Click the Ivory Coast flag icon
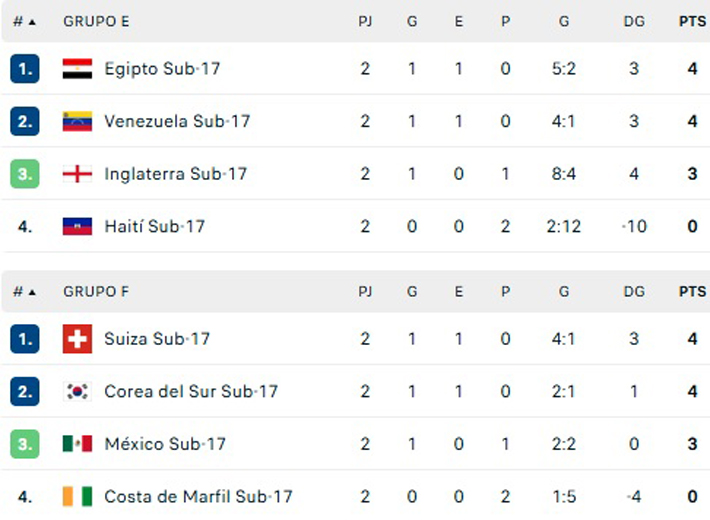 point(77,497)
